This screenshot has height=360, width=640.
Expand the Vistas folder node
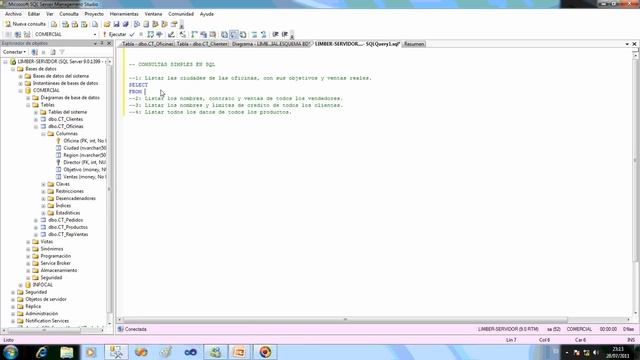click(x=28, y=242)
